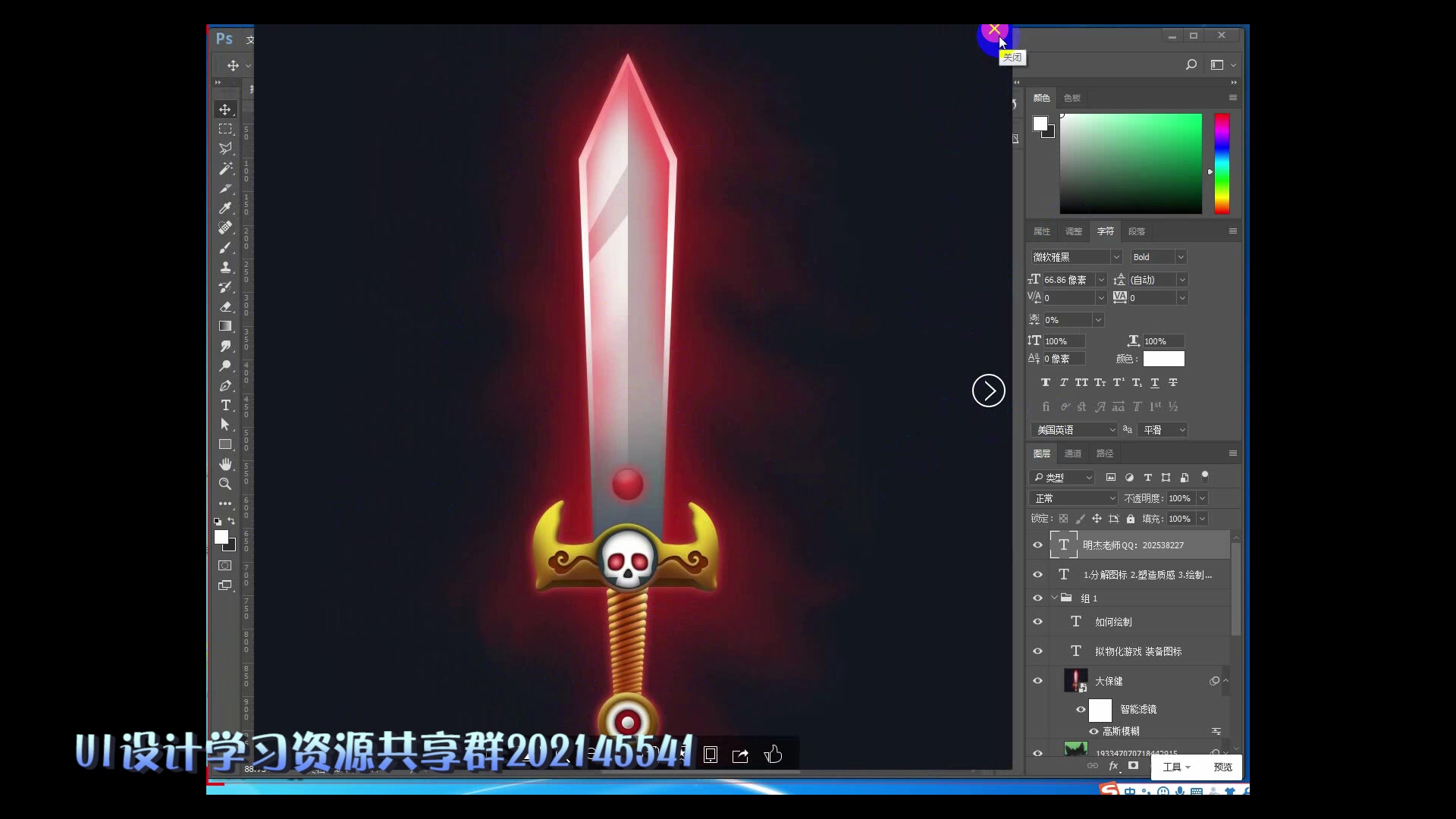The image size is (1456, 819).
Task: Select the Magic Wand tool
Action: (225, 168)
